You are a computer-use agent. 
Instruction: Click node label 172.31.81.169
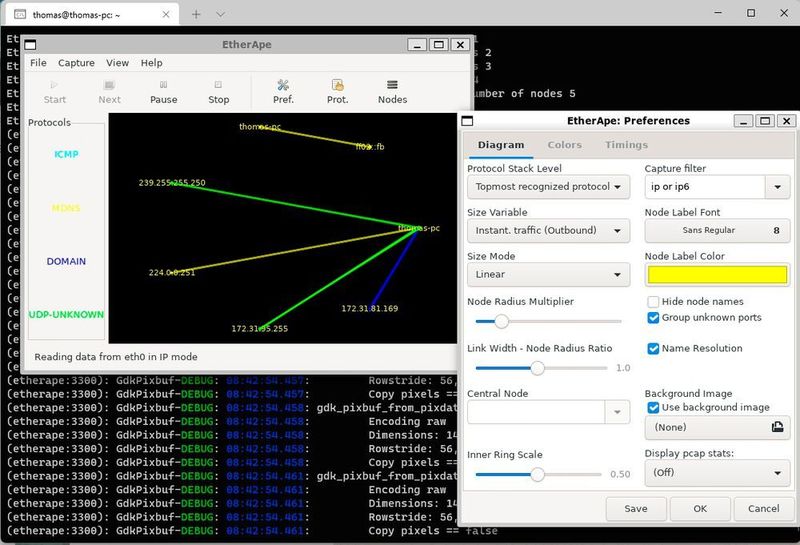click(370, 308)
